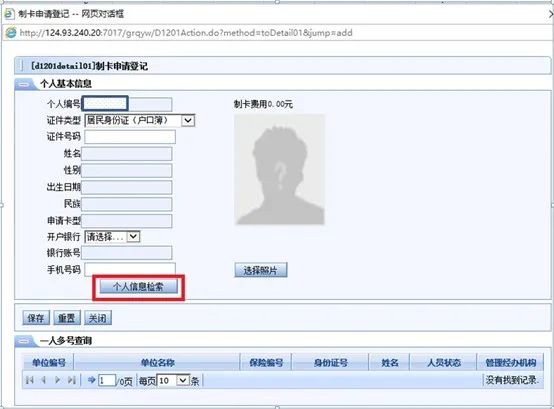Click the blue go-to-page arrow icon

92,380
